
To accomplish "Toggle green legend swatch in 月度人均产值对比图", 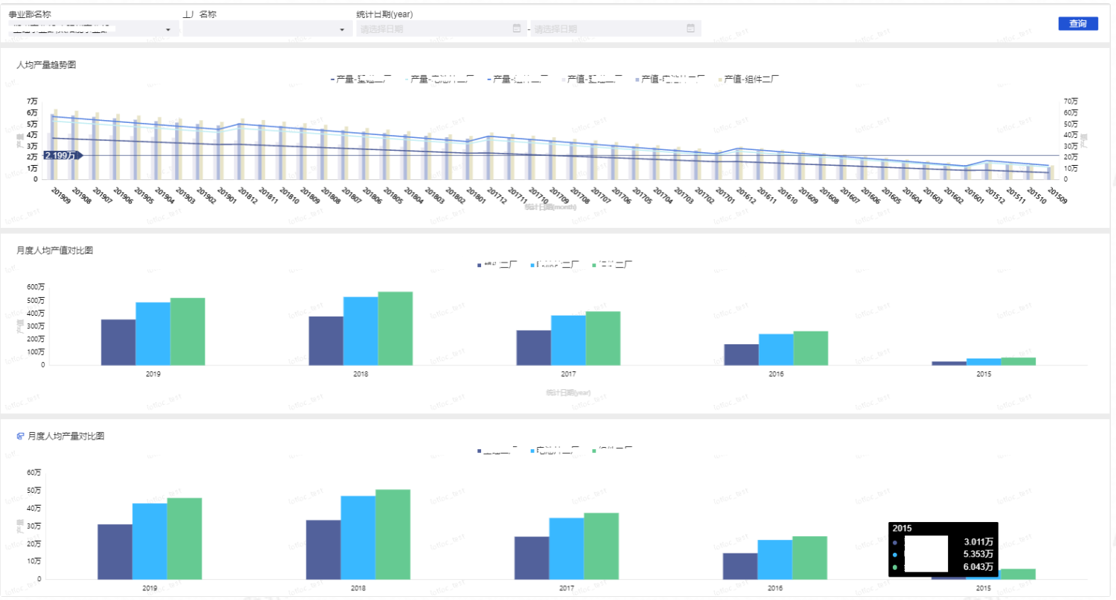I will (x=594, y=265).
